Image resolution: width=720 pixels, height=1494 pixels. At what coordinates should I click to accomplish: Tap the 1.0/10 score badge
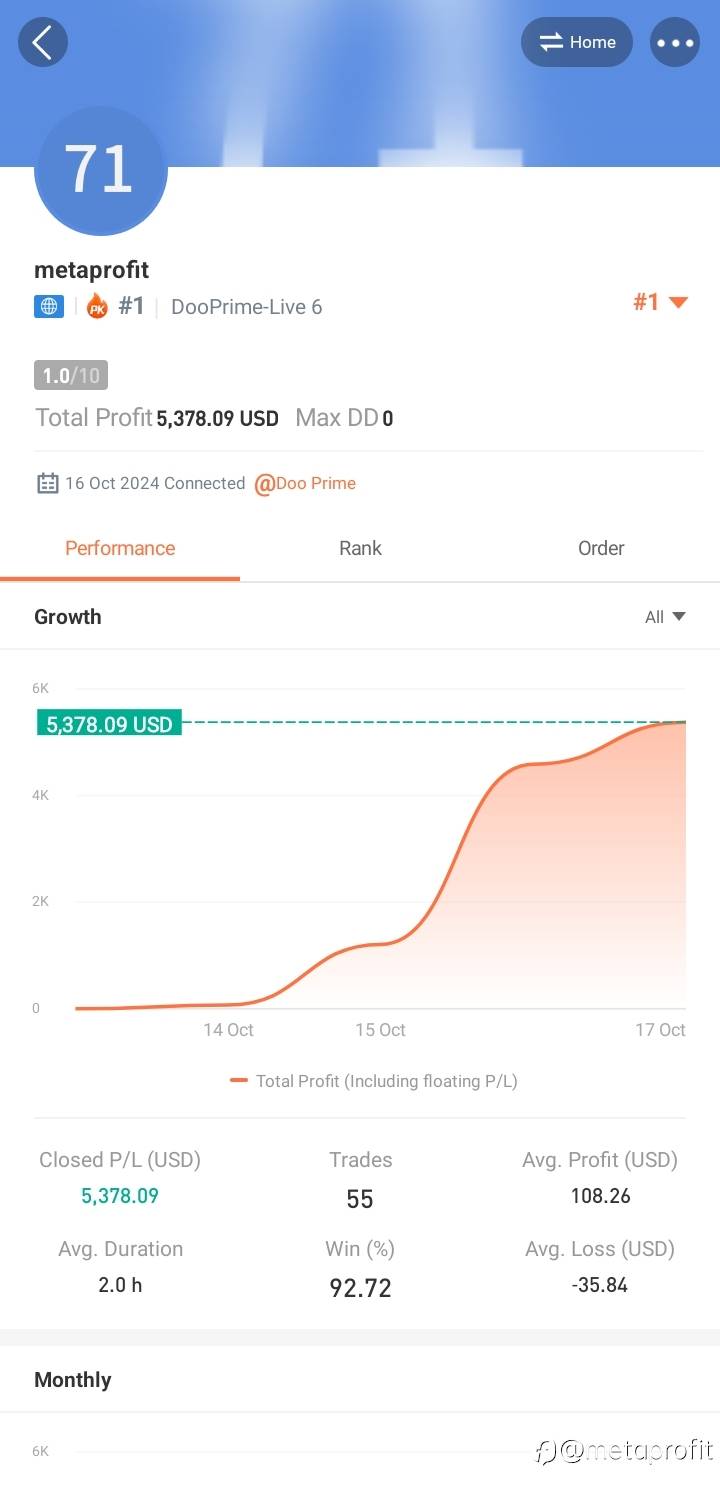coord(71,376)
